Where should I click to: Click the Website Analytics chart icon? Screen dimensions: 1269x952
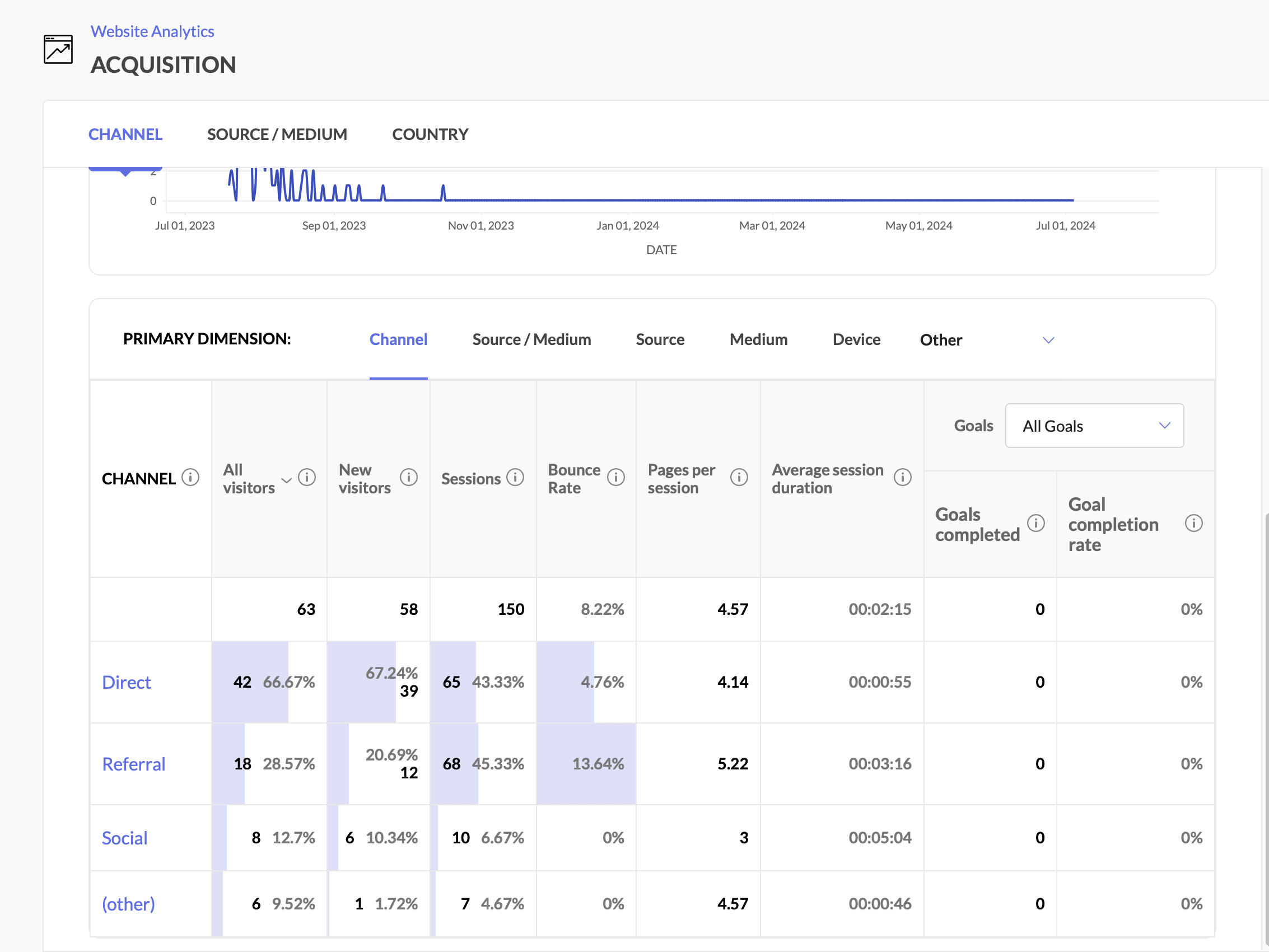[58, 49]
